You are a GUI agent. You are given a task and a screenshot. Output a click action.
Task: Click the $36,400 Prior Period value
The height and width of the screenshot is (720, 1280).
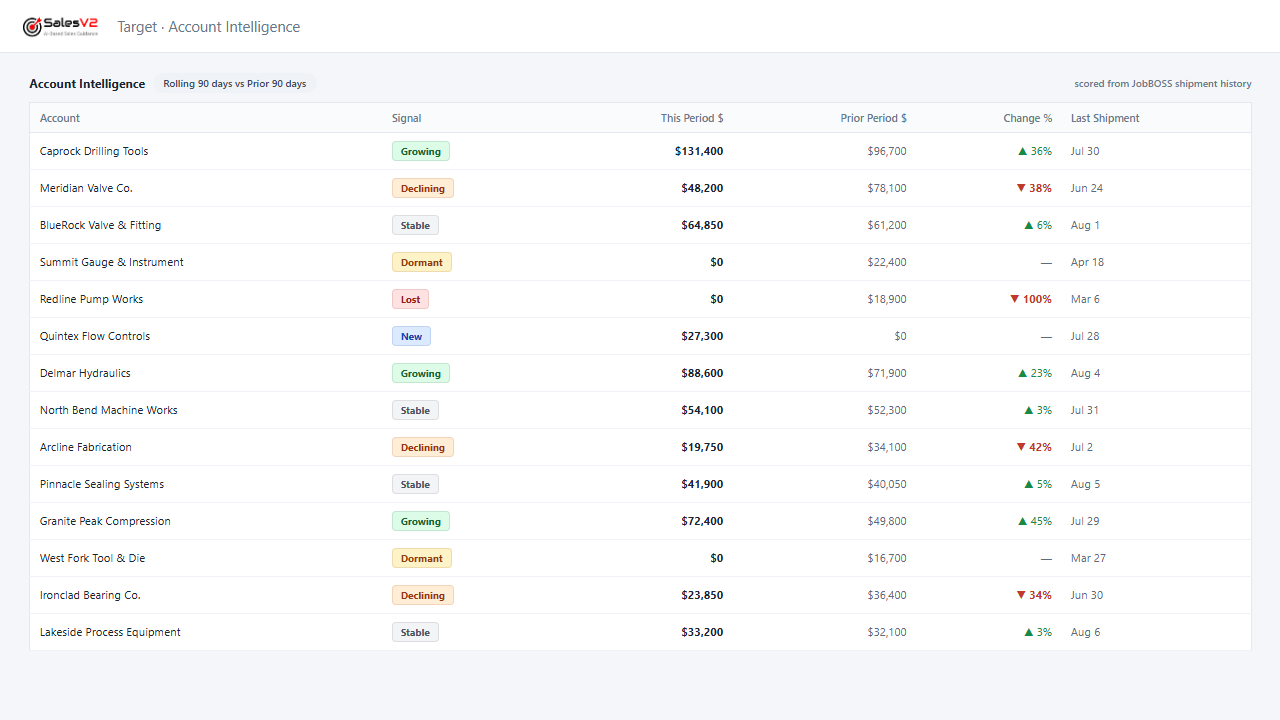(x=887, y=595)
